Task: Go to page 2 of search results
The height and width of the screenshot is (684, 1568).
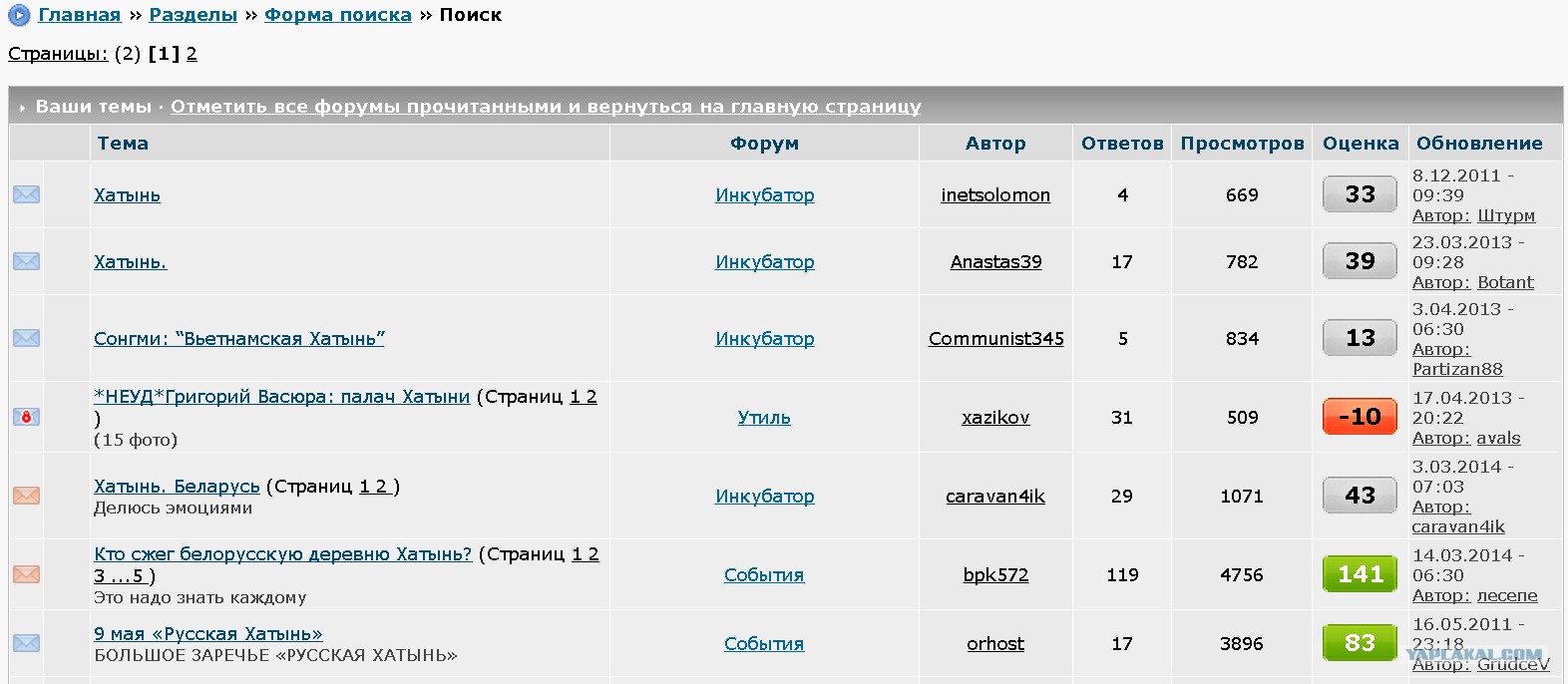Action: (x=192, y=54)
